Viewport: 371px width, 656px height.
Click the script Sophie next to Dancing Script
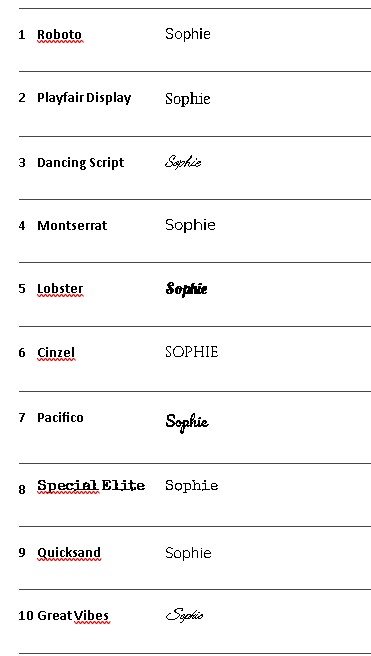[183, 161]
